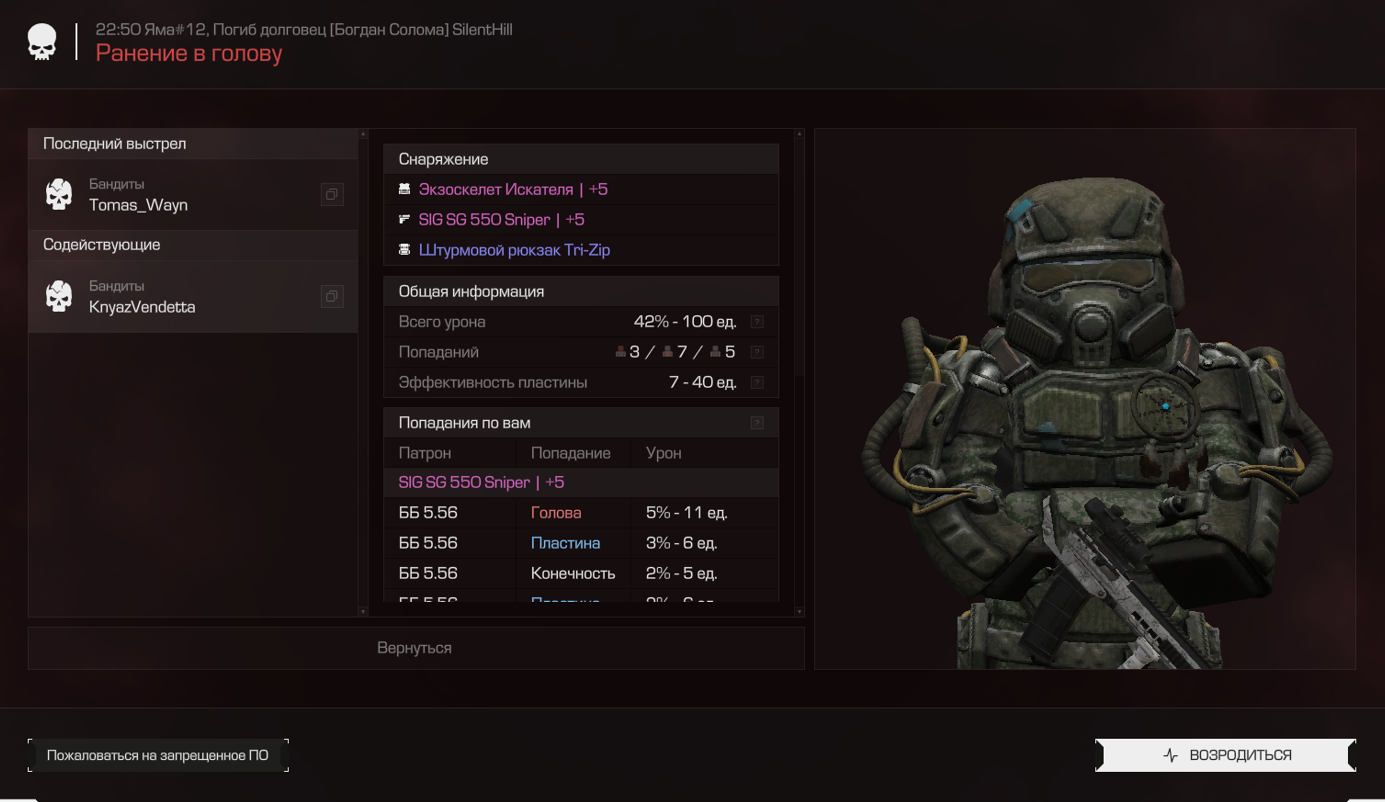Click scroll-up arrow of details panel scrollbar
1385x802 pixels.
click(799, 134)
